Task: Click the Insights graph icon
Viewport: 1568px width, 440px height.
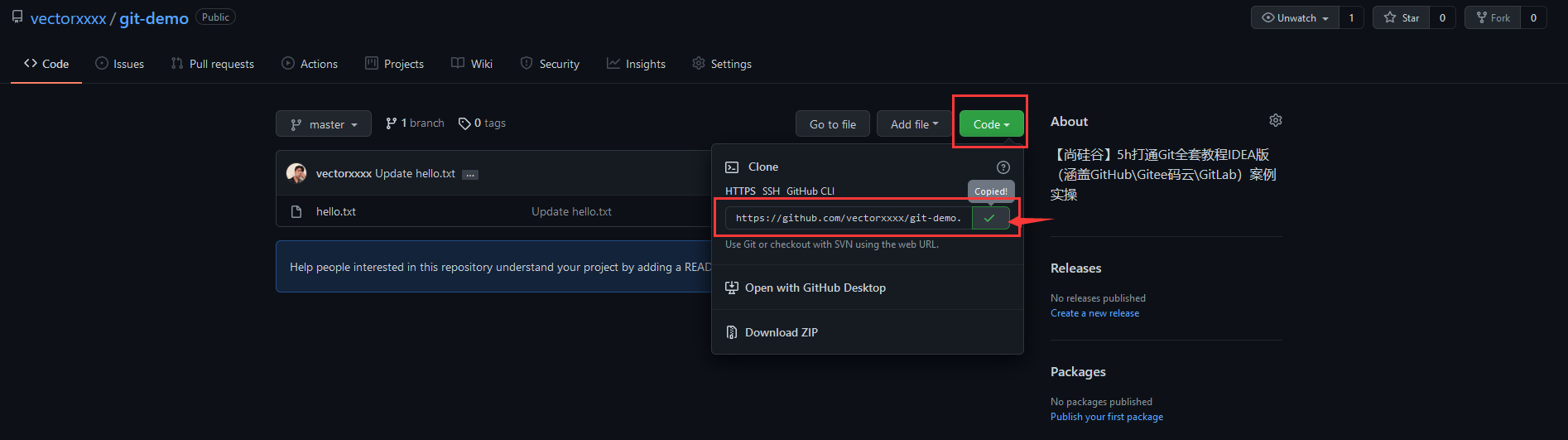Action: (x=613, y=63)
